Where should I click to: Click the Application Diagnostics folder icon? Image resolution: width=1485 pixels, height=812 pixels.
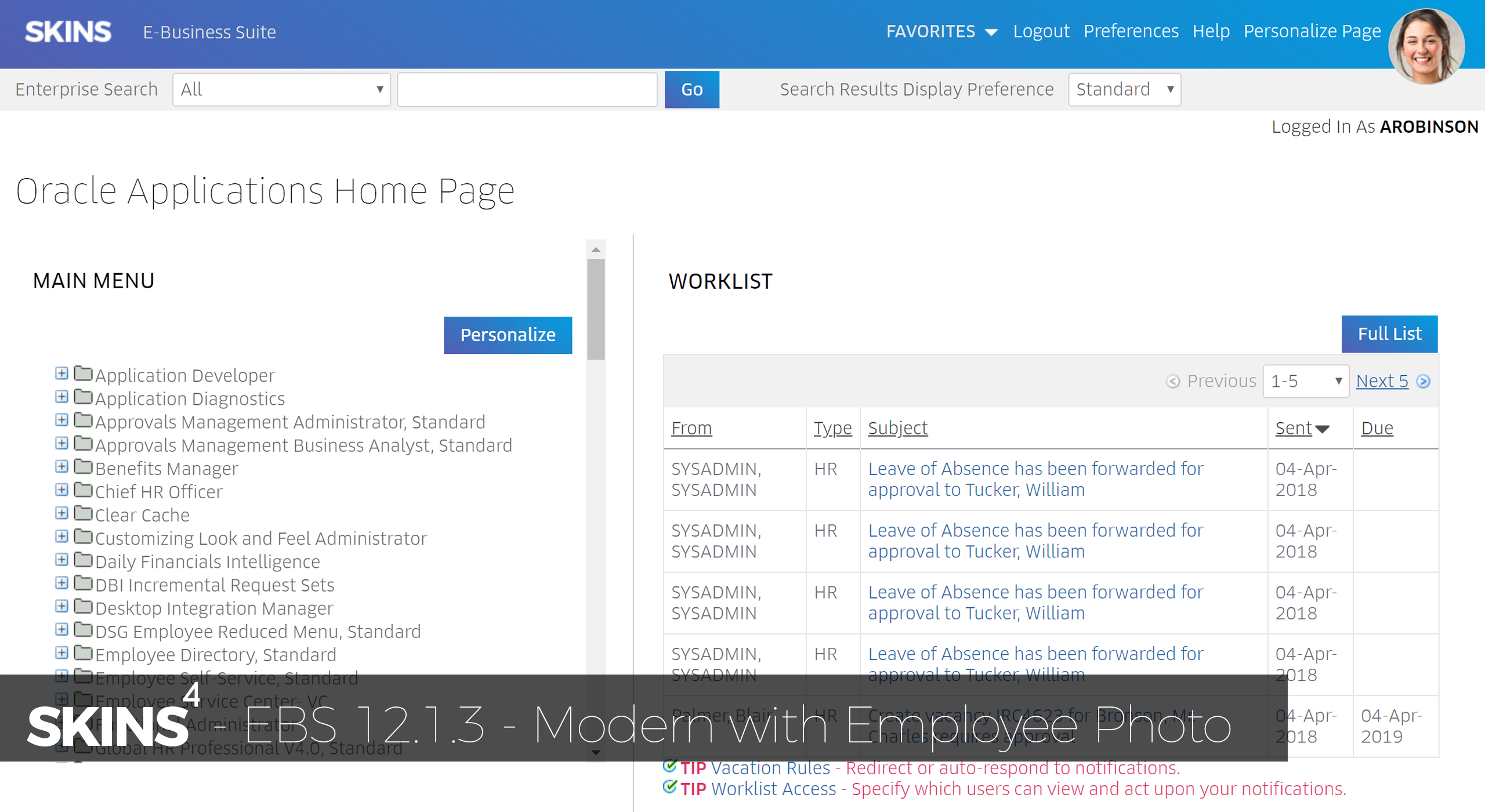tap(84, 396)
